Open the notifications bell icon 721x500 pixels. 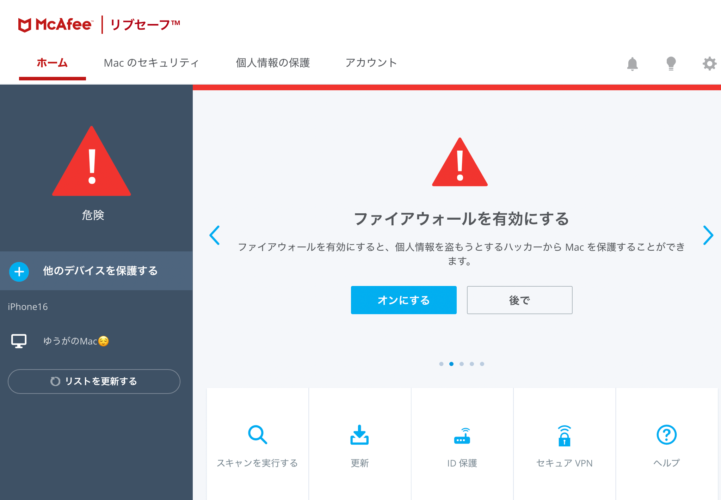(632, 63)
